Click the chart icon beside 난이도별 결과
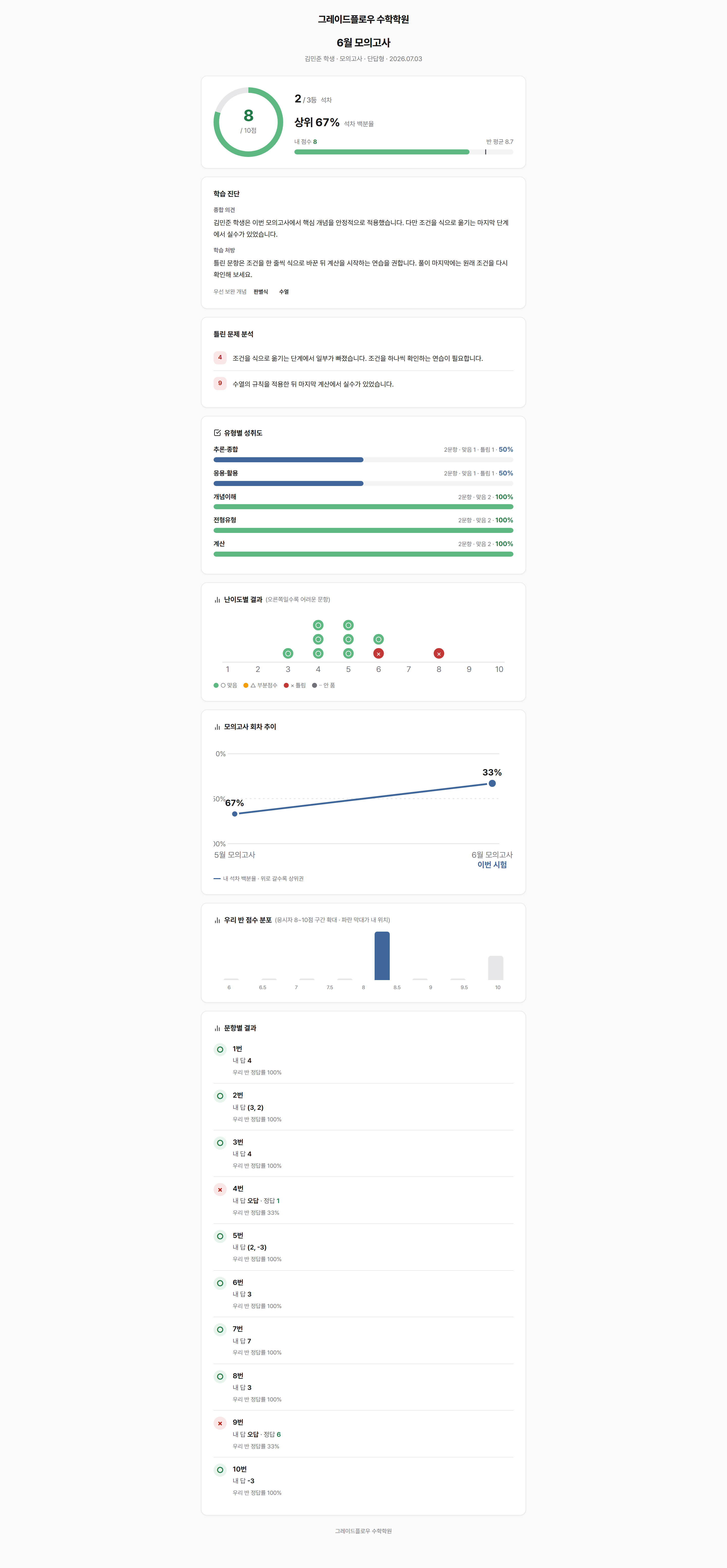The width and height of the screenshot is (727, 1568). (217, 600)
